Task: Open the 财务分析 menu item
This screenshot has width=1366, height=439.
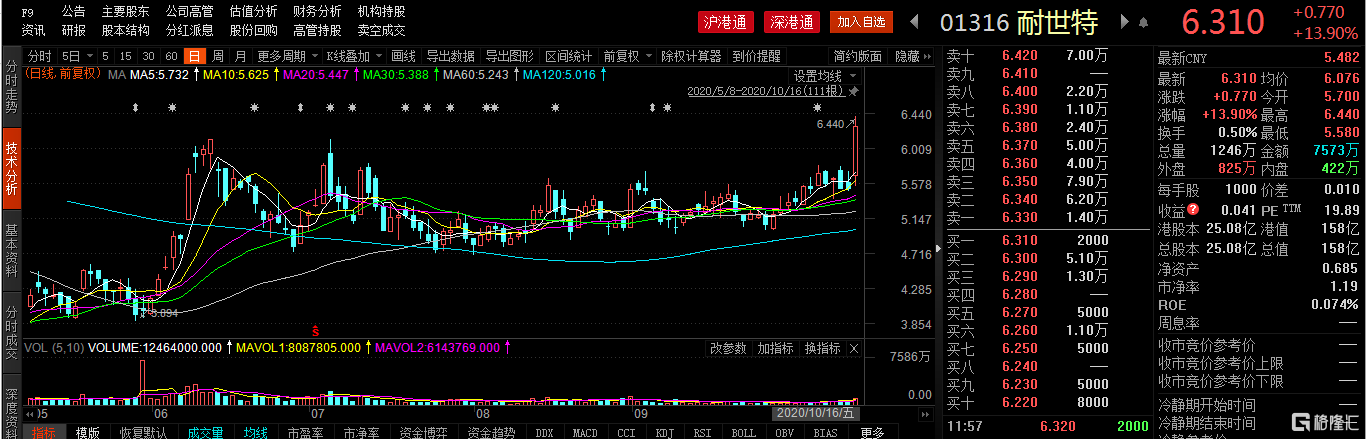Action: (317, 11)
